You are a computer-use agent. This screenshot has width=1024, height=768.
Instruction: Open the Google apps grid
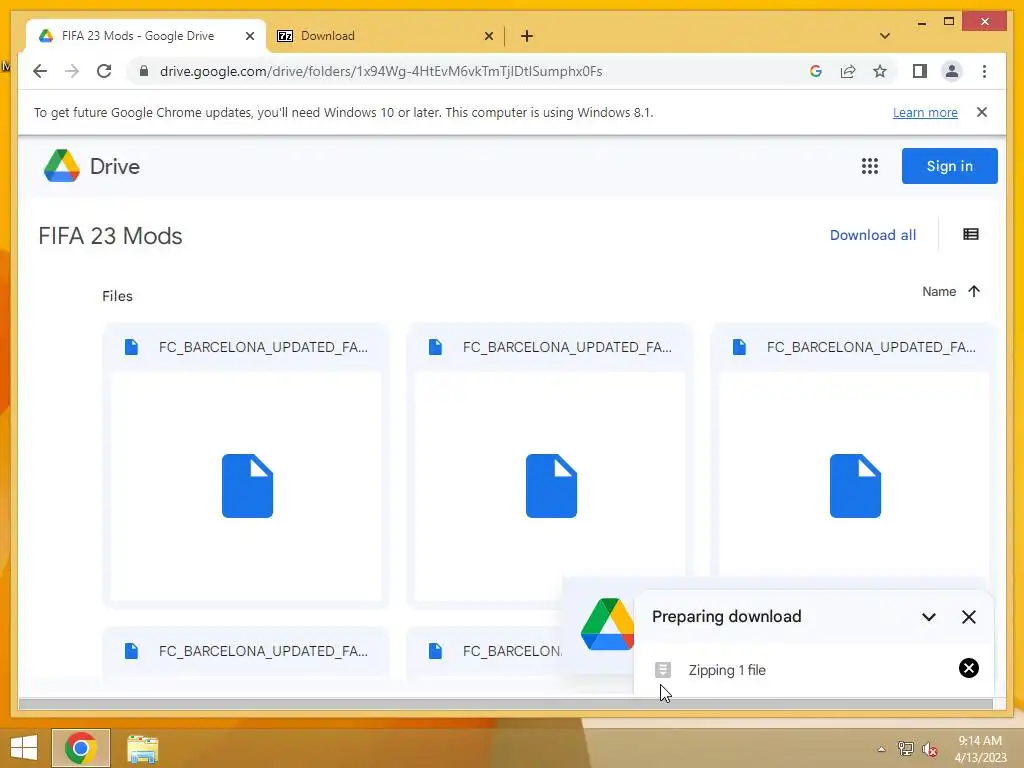pos(869,166)
